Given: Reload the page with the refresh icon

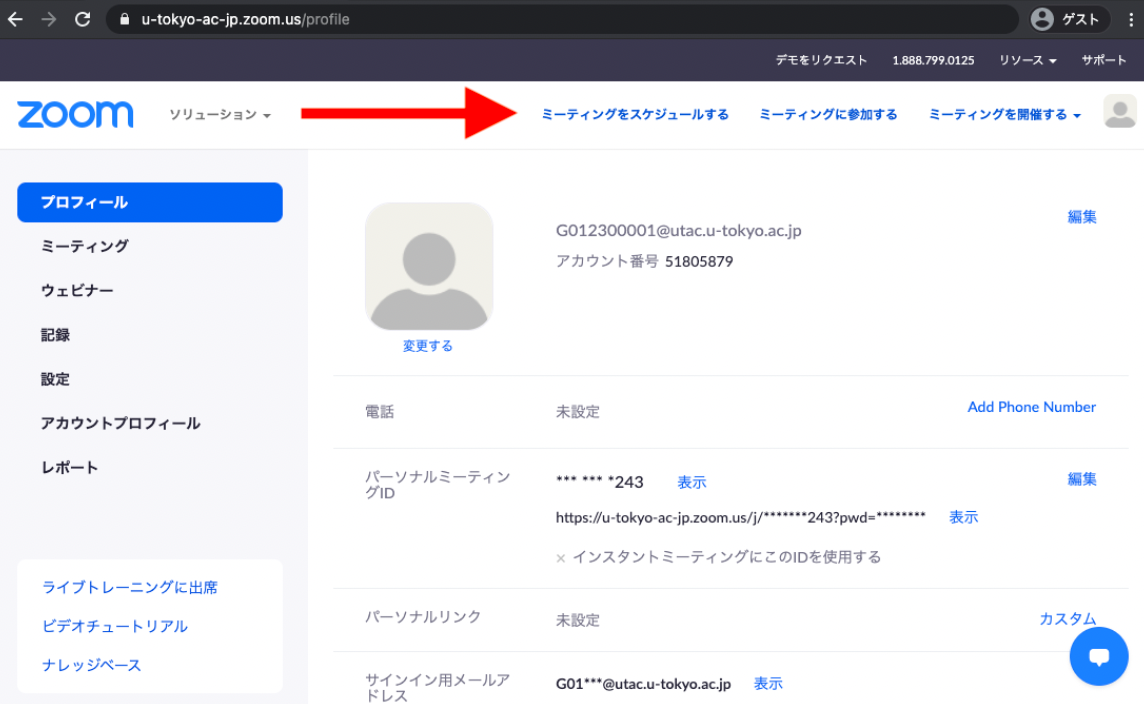Looking at the screenshot, I should click(x=82, y=20).
